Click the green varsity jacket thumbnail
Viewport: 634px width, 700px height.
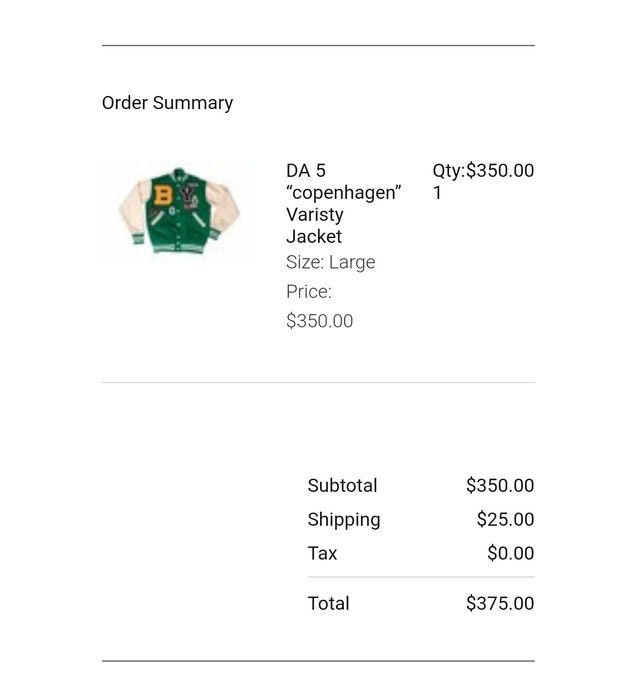tap(179, 211)
